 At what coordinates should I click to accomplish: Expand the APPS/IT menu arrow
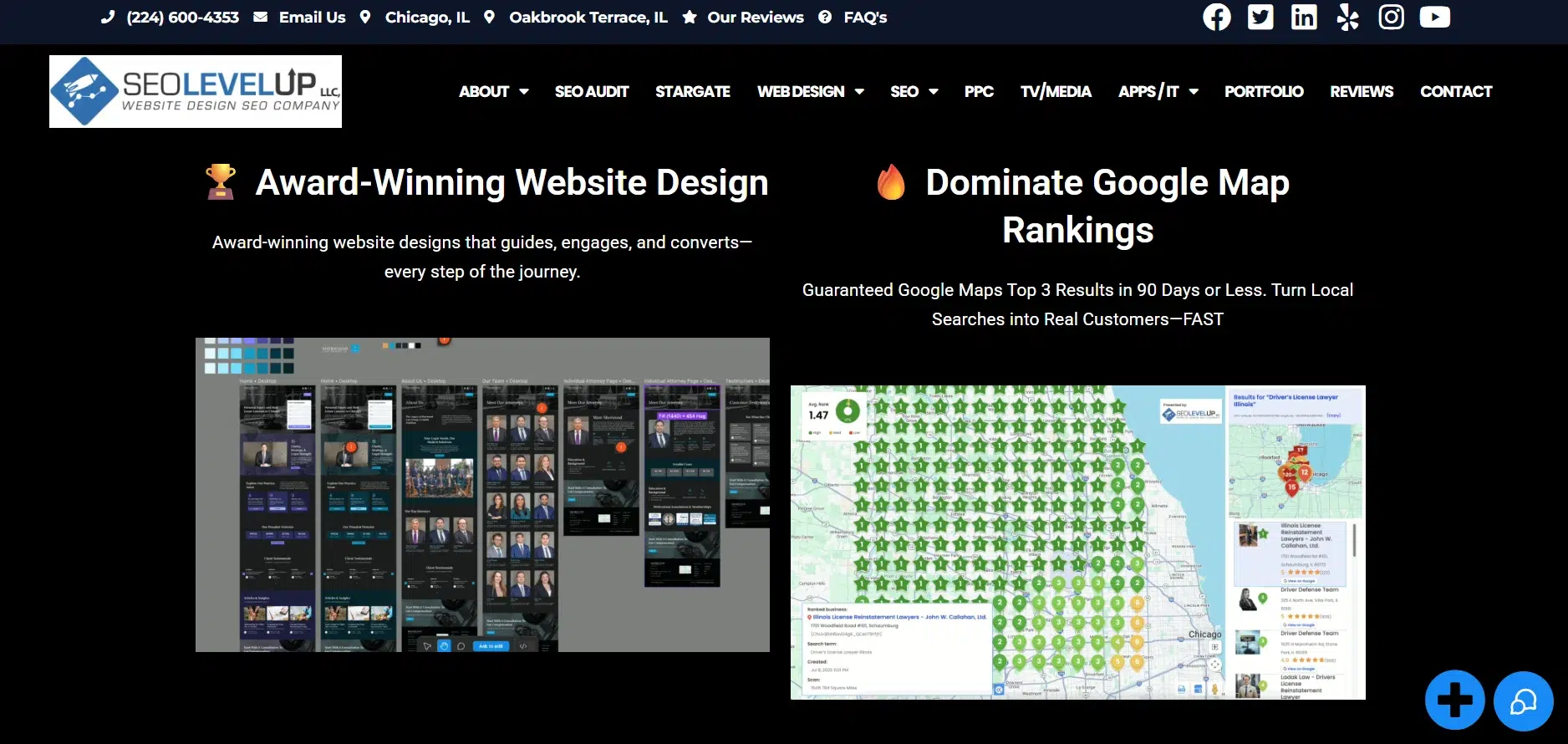[1194, 92]
